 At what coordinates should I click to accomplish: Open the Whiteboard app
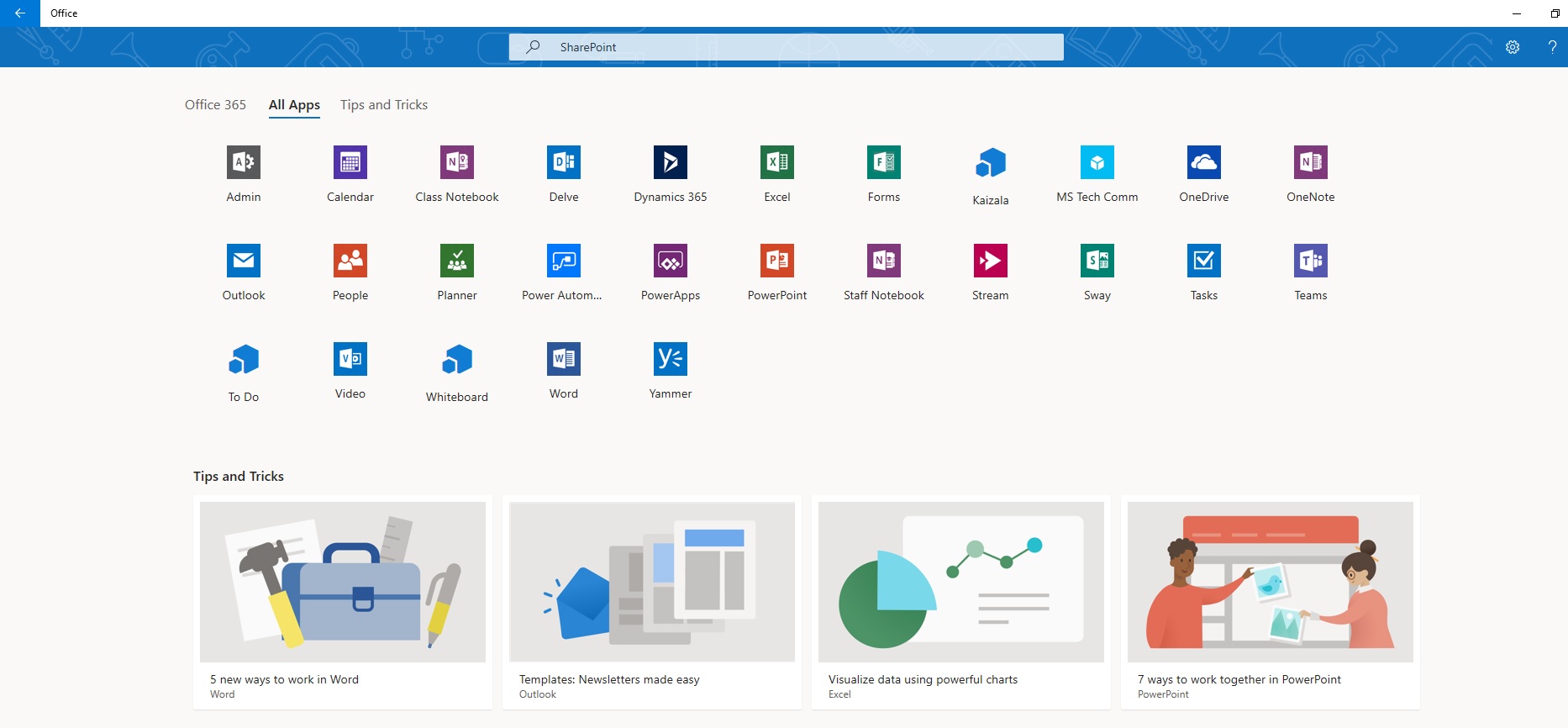[x=457, y=360]
